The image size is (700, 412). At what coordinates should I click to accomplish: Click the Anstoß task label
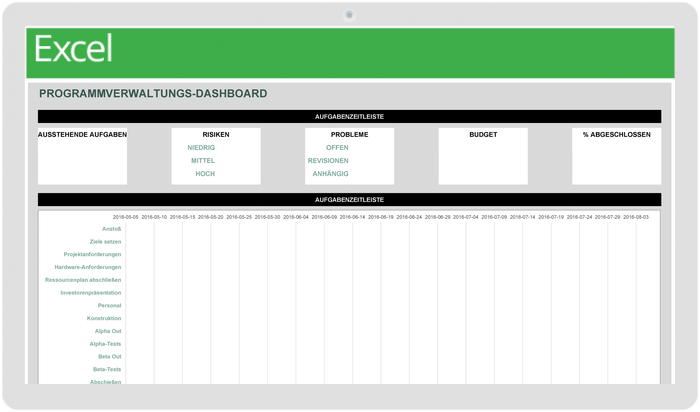[x=112, y=229]
